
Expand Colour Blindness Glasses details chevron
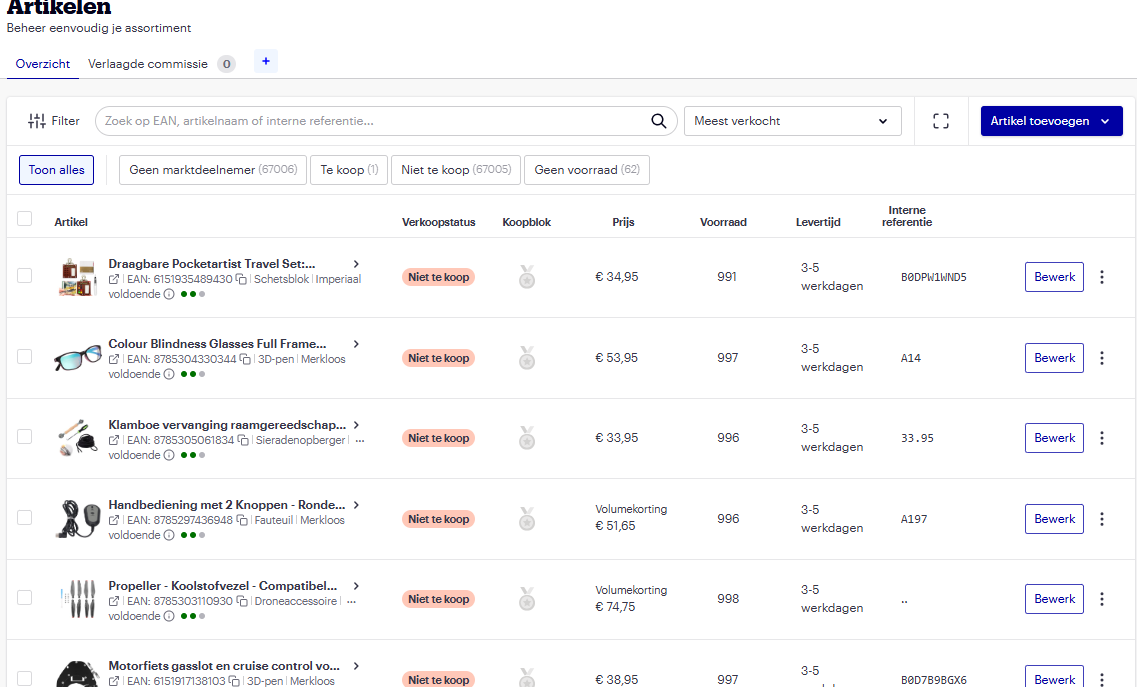click(x=356, y=344)
